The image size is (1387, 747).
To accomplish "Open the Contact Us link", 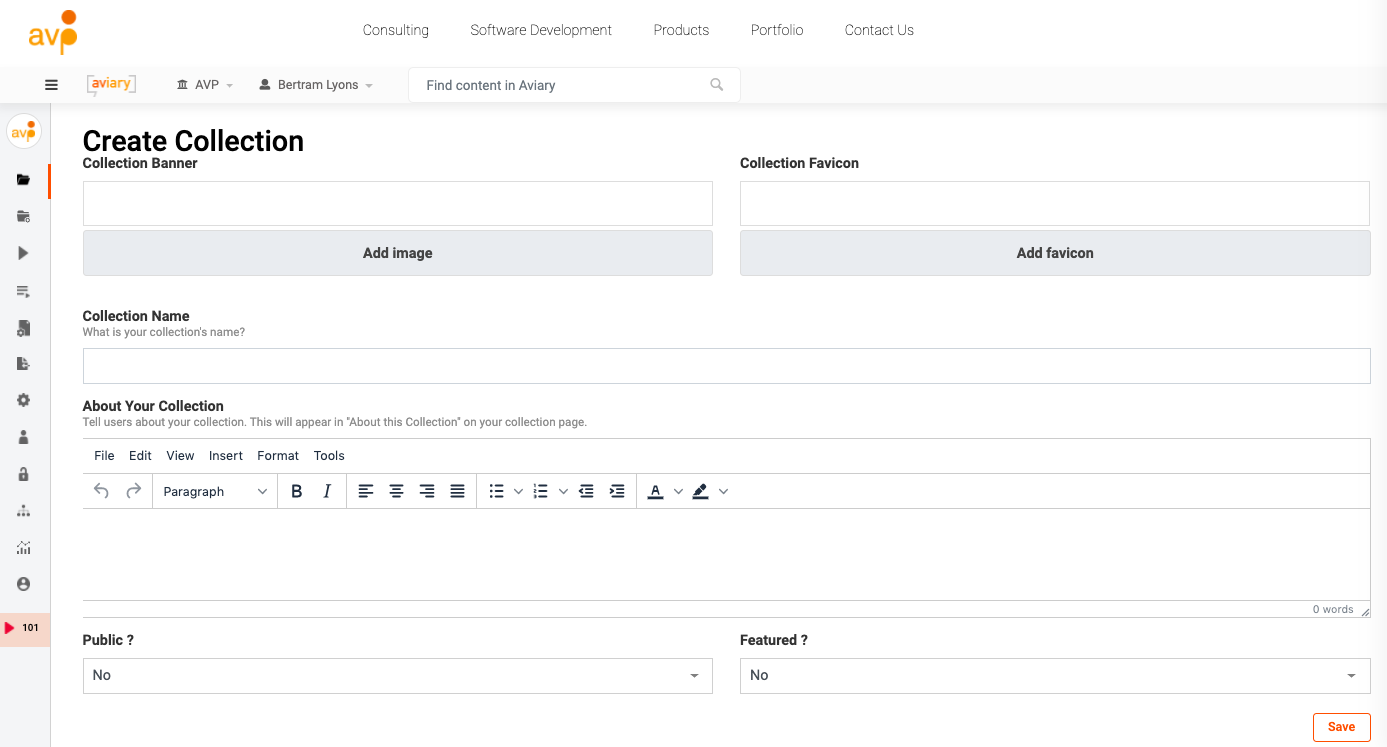I will pyautogui.click(x=879, y=30).
